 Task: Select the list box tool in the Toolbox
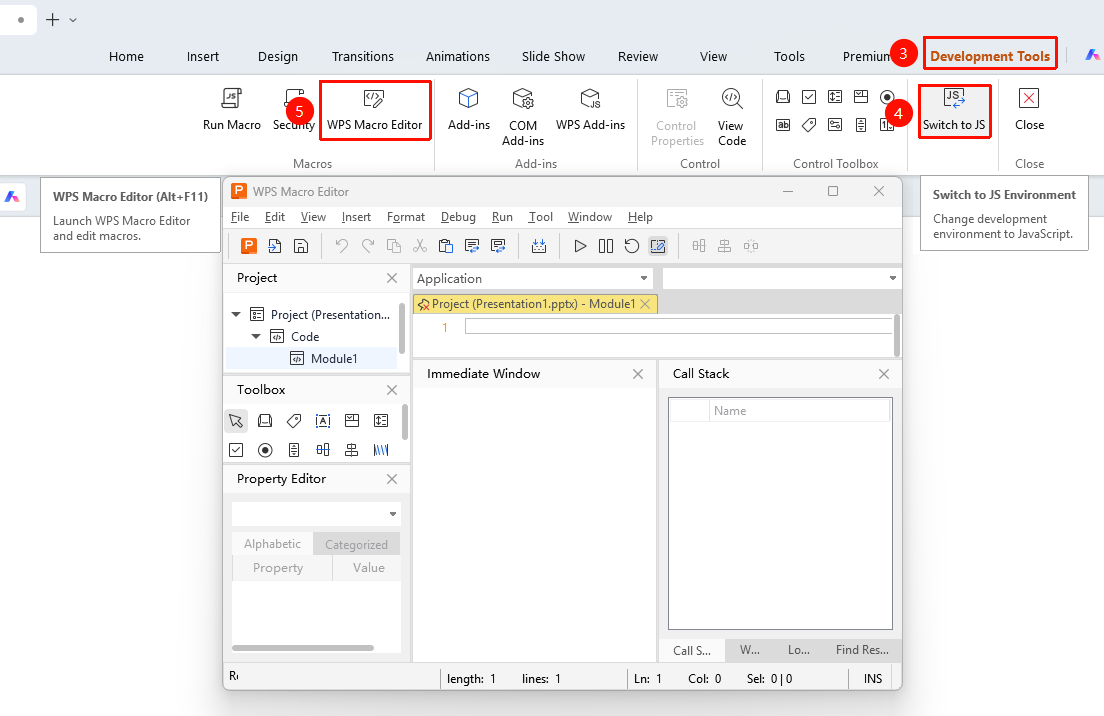381,421
